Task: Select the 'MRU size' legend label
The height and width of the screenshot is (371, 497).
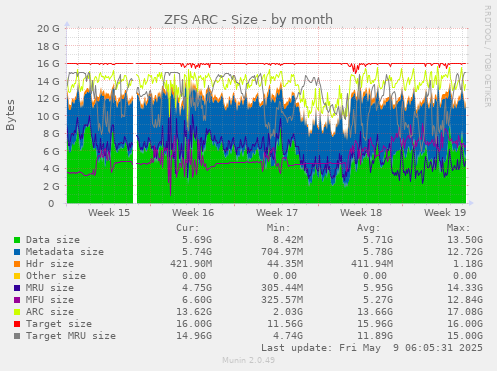Action: click(x=50, y=288)
